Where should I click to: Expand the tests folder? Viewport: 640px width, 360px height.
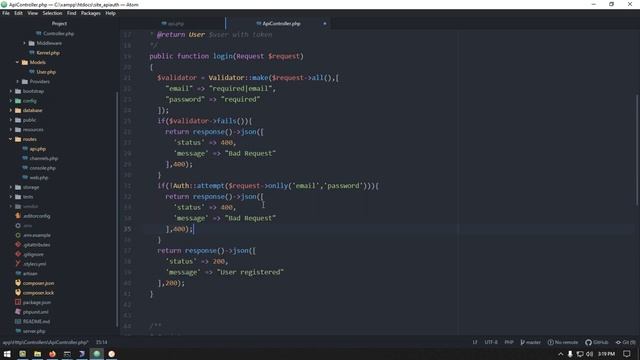(x=11, y=197)
